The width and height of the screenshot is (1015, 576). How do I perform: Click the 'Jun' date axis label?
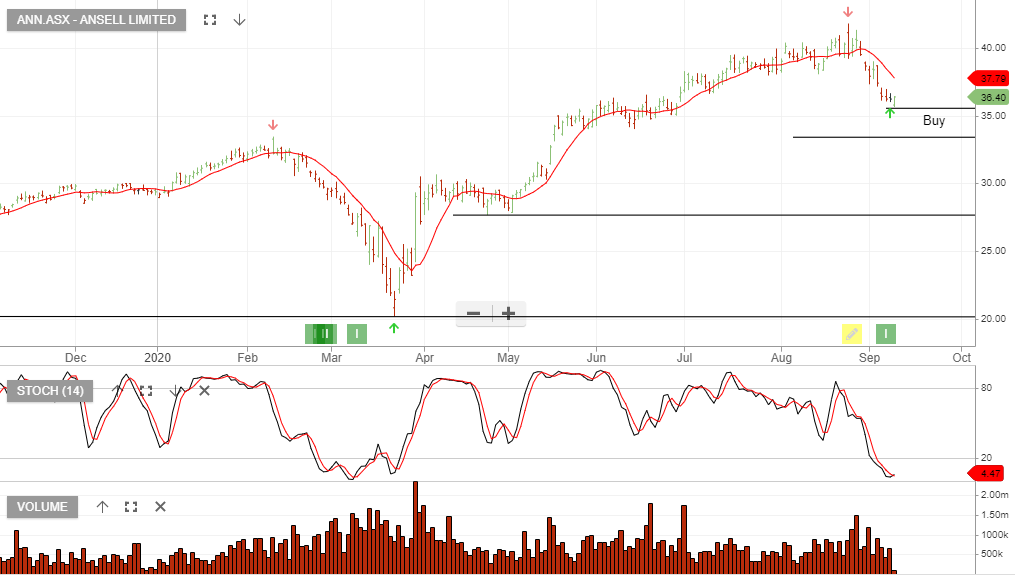[x=596, y=357]
